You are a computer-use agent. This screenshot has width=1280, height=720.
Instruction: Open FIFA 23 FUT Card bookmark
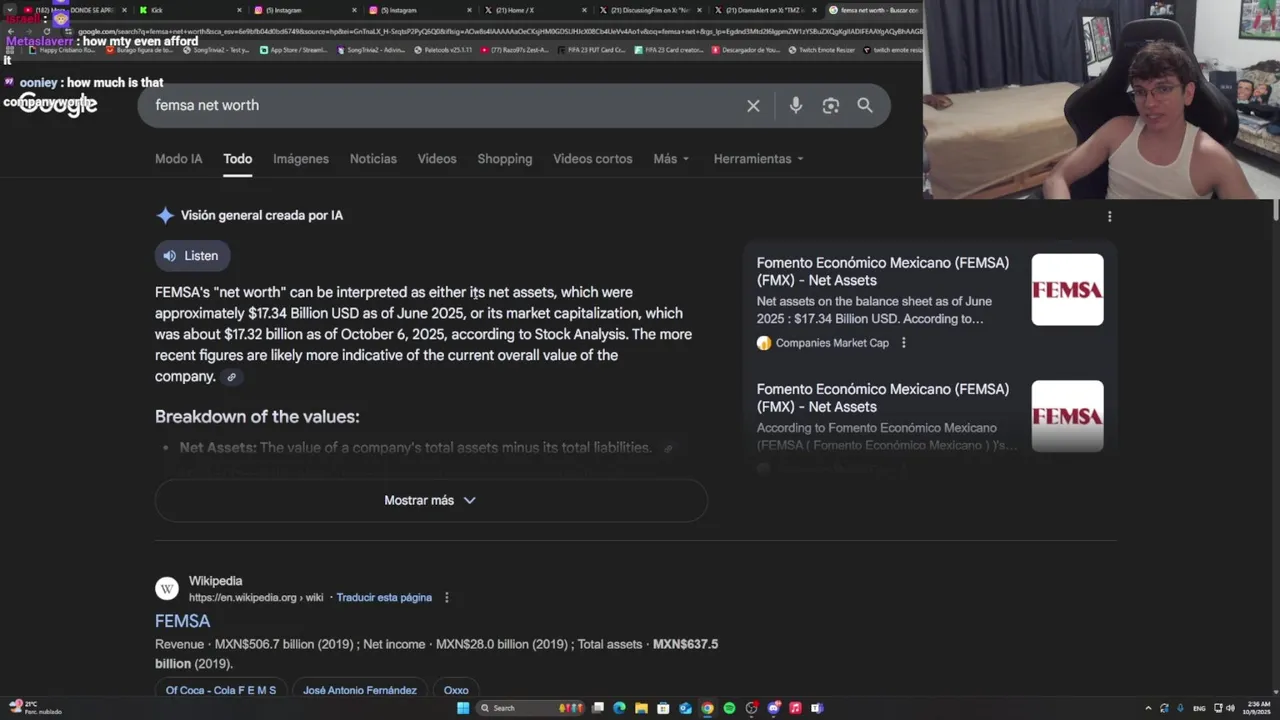(x=591, y=49)
